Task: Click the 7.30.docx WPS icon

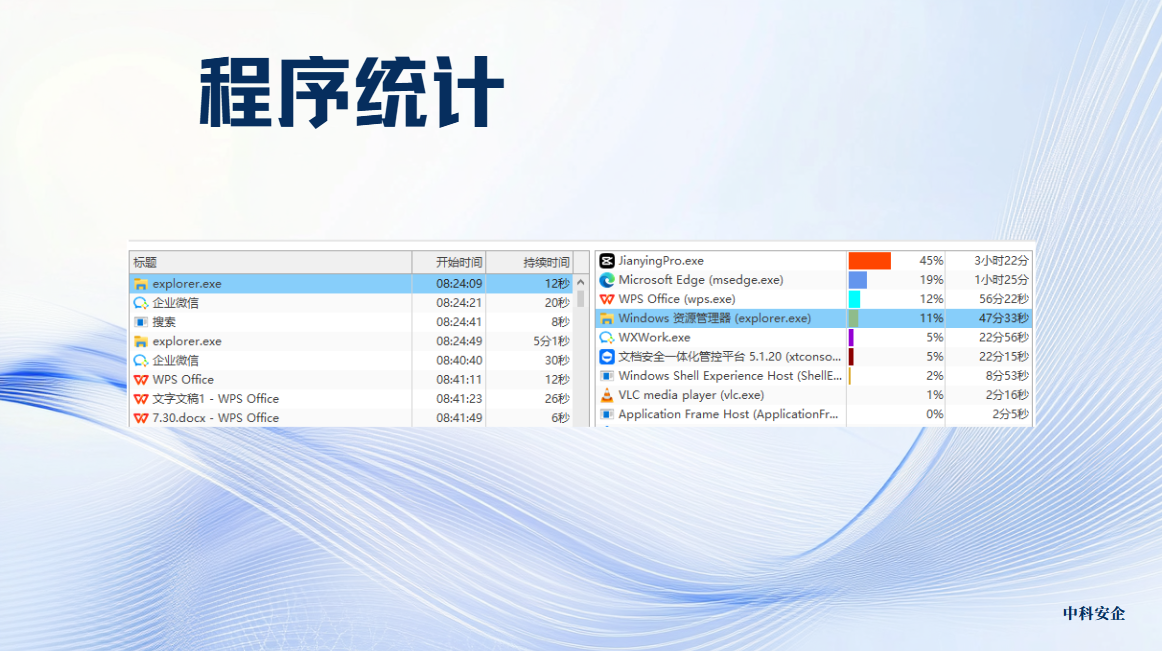Action: [x=141, y=418]
